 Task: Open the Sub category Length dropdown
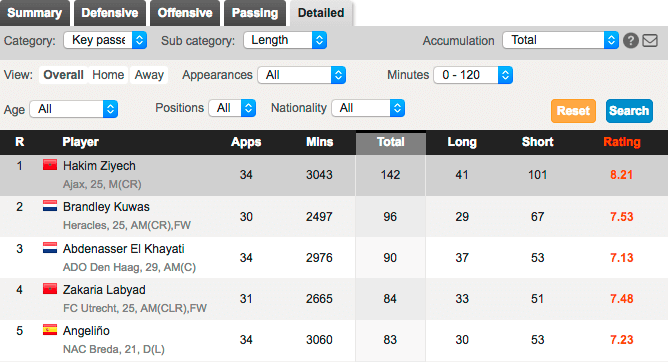[285, 40]
